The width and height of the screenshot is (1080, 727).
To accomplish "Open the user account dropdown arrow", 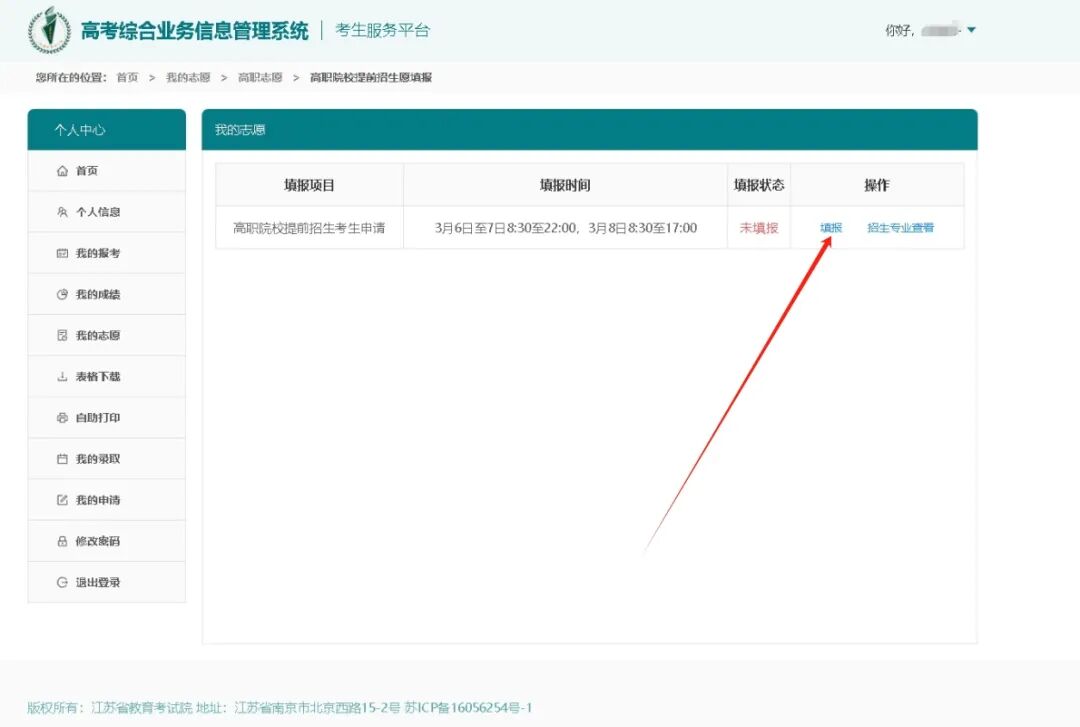I will pos(971,30).
